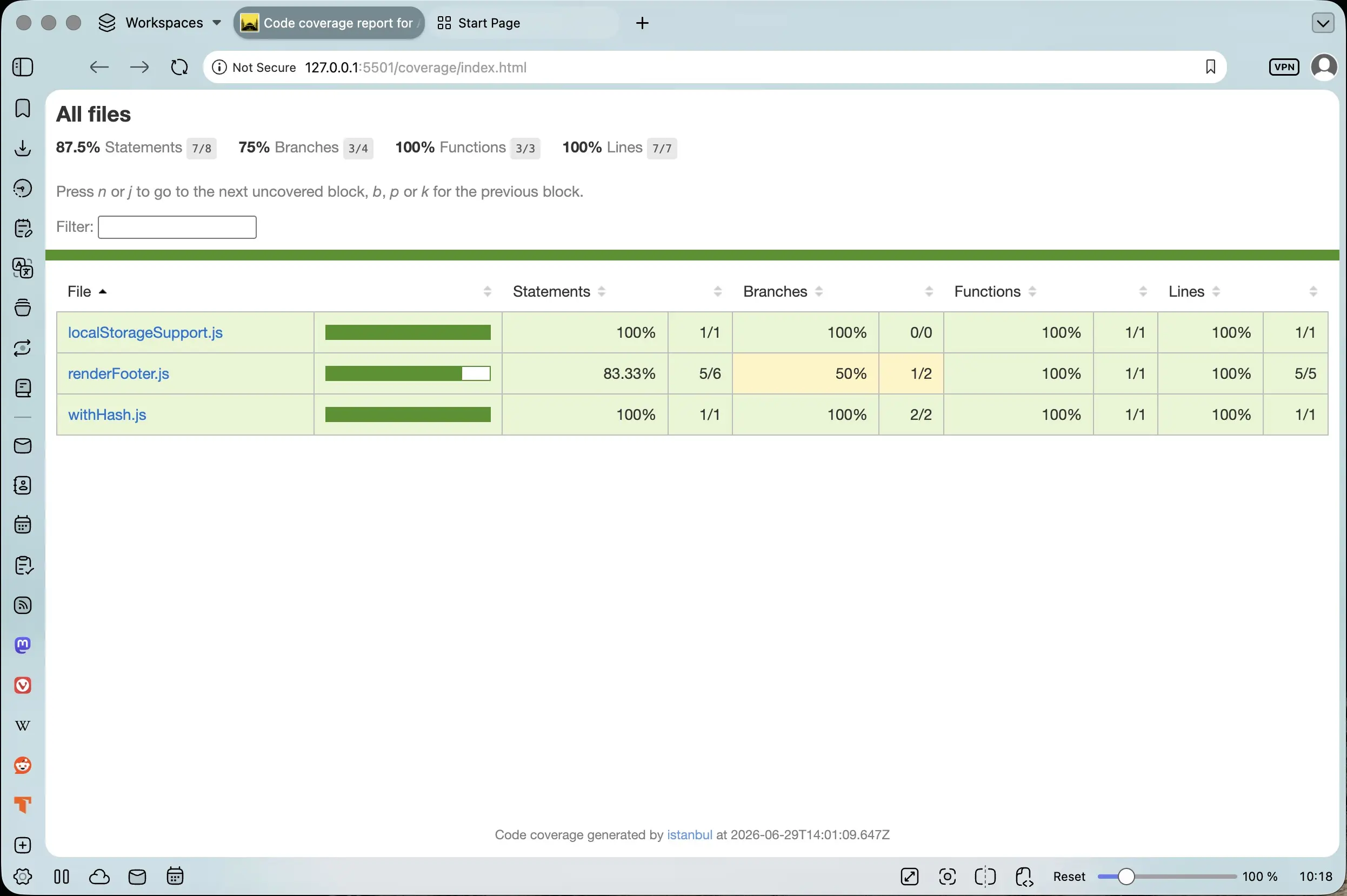Click the 2/2 branches cell for withHash.js
This screenshot has height=896, width=1347.
pyautogui.click(x=911, y=415)
